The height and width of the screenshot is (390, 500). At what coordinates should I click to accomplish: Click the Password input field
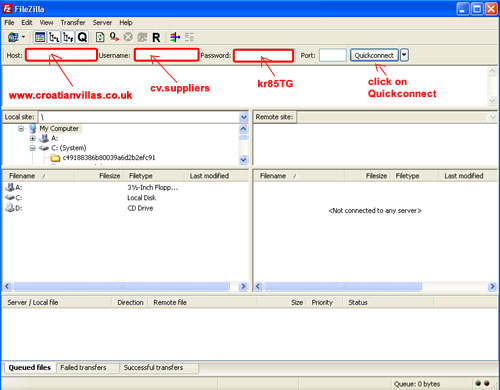263,55
